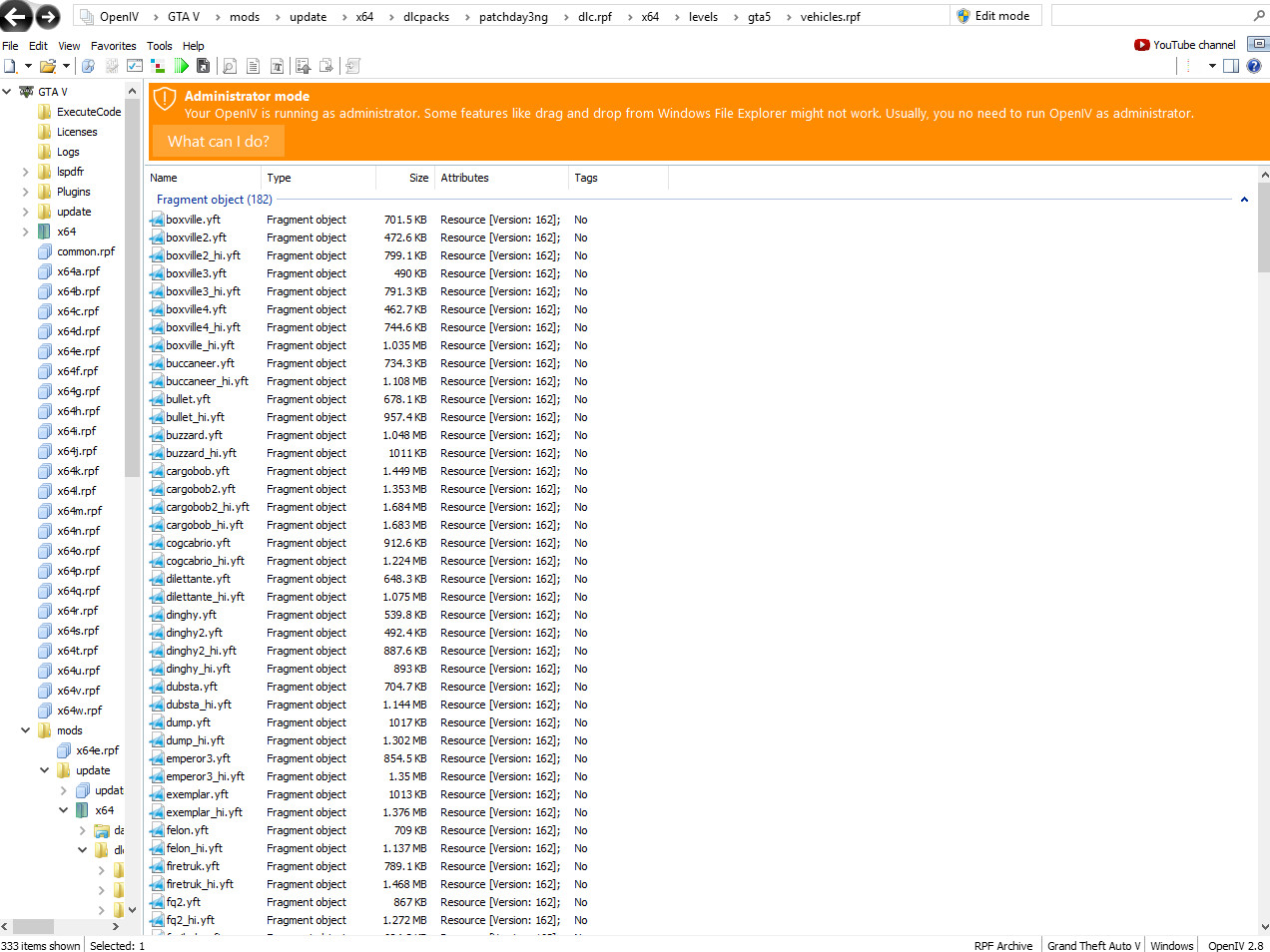Click the vehicles.rpf breadcrumb segment
The image size is (1270, 952).
[x=830, y=17]
